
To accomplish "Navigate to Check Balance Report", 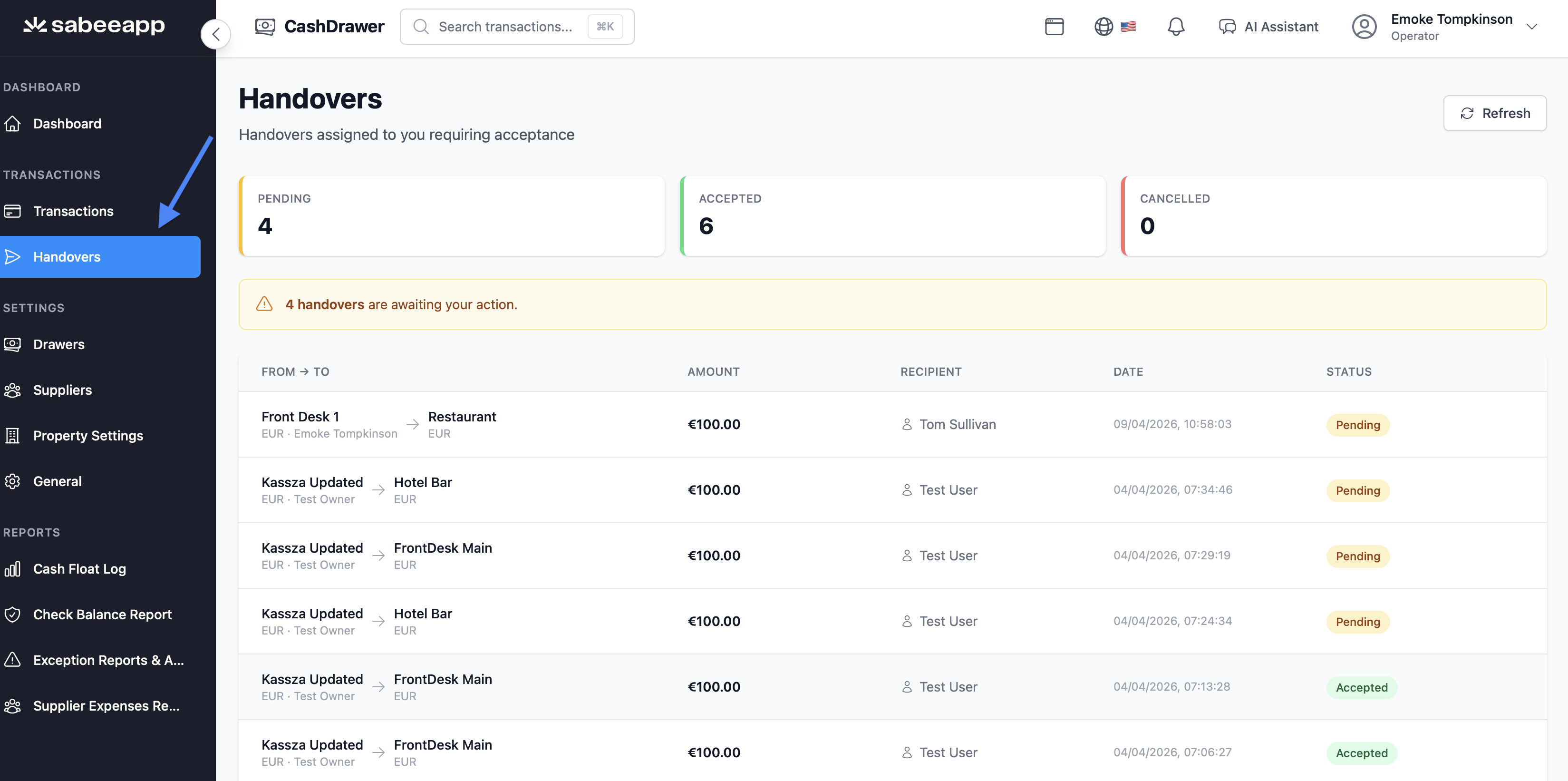I will click(102, 615).
